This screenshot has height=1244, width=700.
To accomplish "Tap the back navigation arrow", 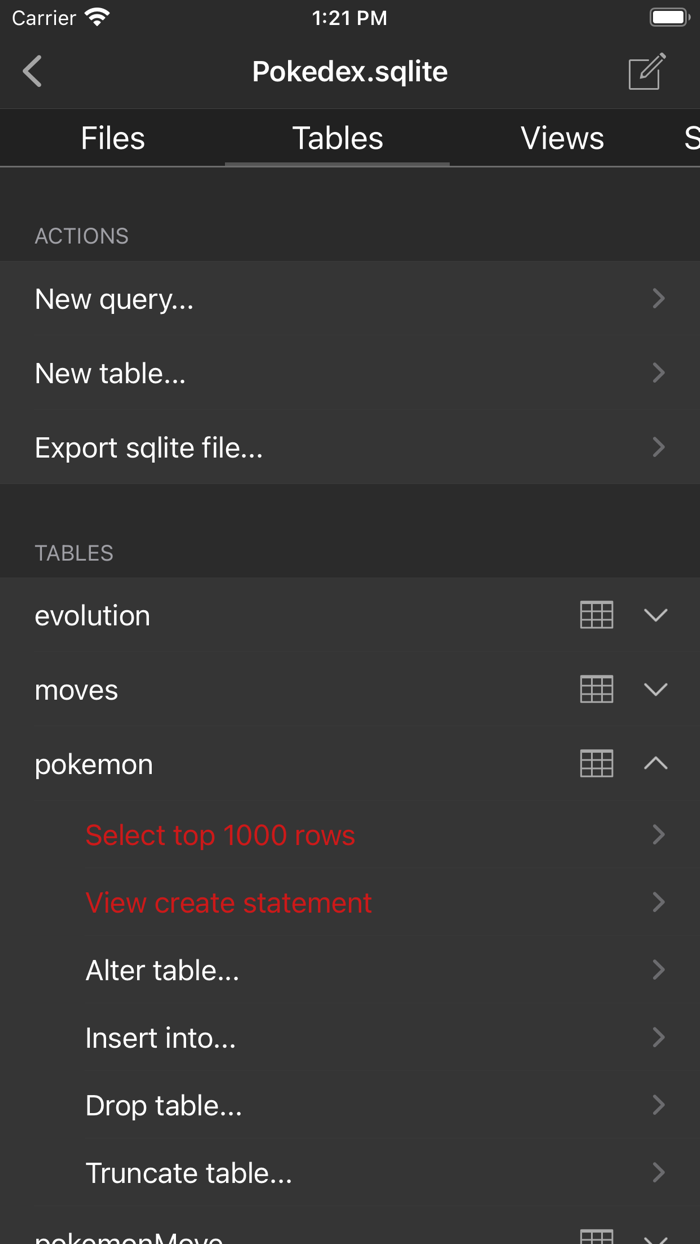I will [x=30, y=71].
